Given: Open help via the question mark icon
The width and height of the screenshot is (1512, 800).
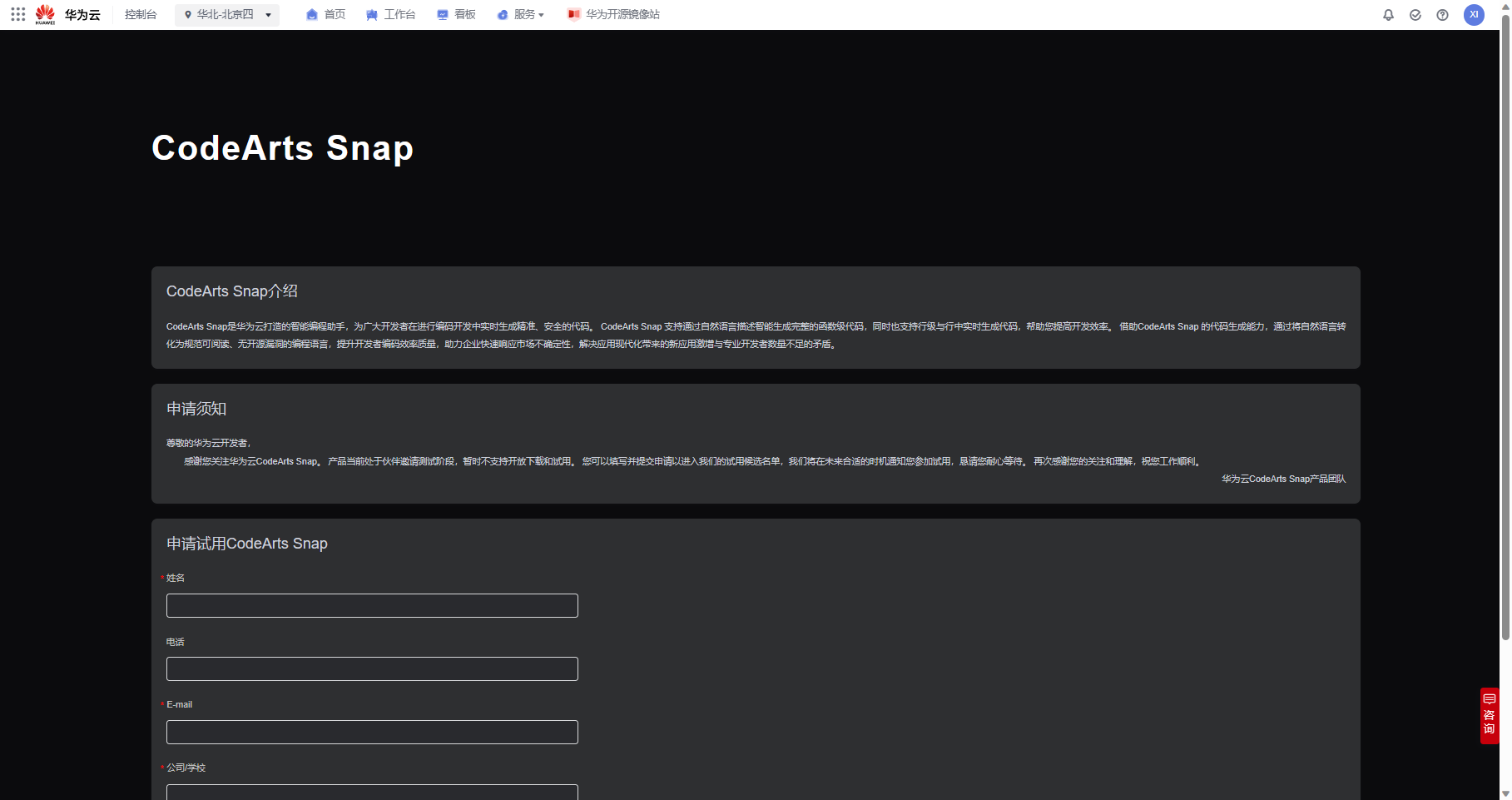Looking at the screenshot, I should 1443,15.
